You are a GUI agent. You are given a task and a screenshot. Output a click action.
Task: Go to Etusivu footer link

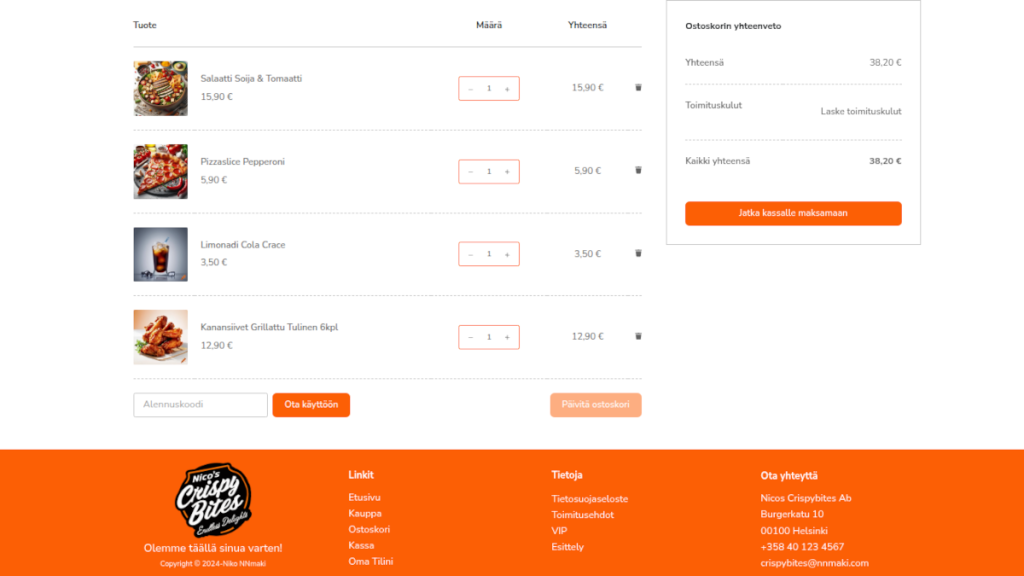pos(364,498)
